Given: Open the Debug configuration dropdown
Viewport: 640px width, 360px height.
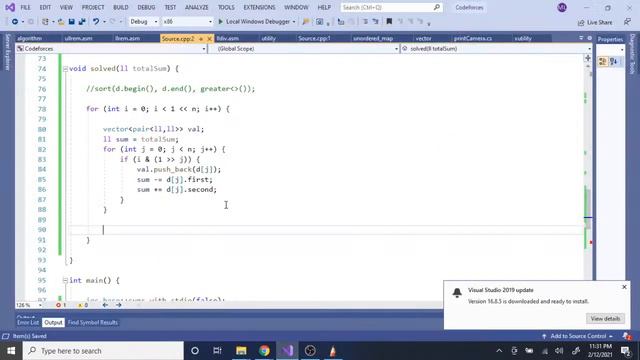Looking at the screenshot, I should pos(143,22).
